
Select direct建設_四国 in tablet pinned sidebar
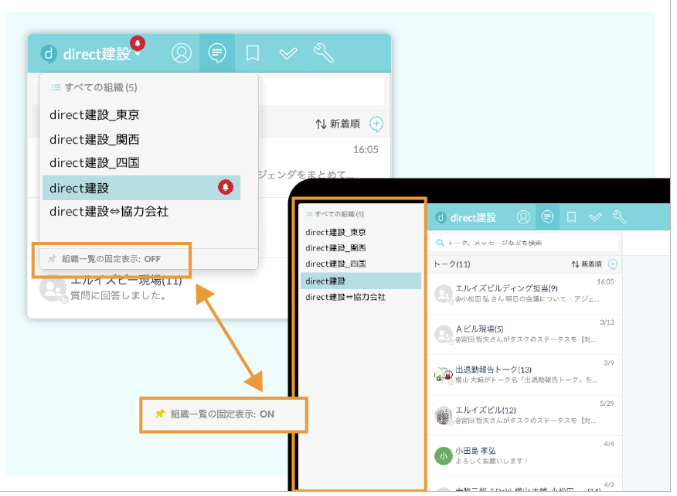[x=335, y=264]
